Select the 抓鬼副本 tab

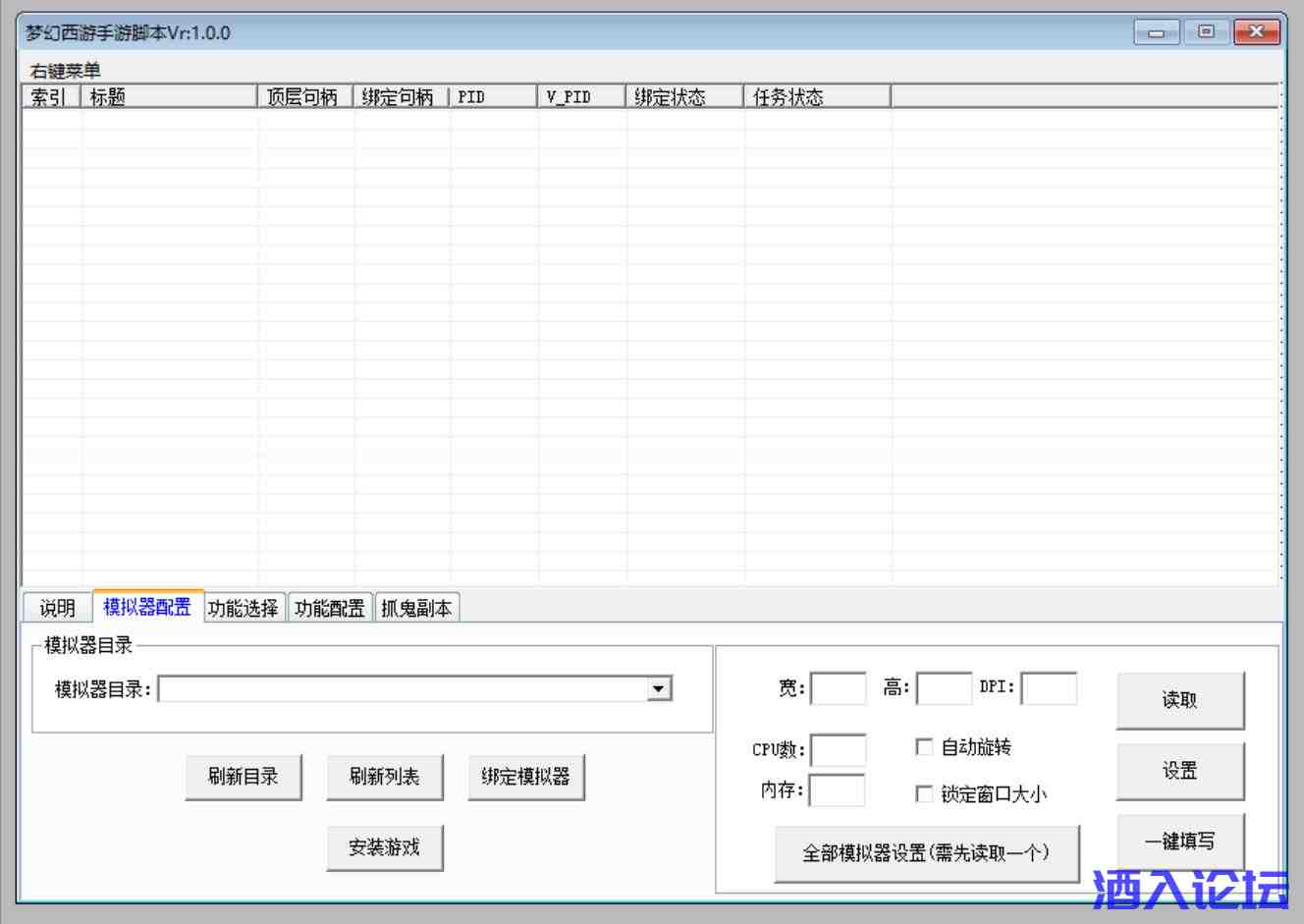click(416, 609)
